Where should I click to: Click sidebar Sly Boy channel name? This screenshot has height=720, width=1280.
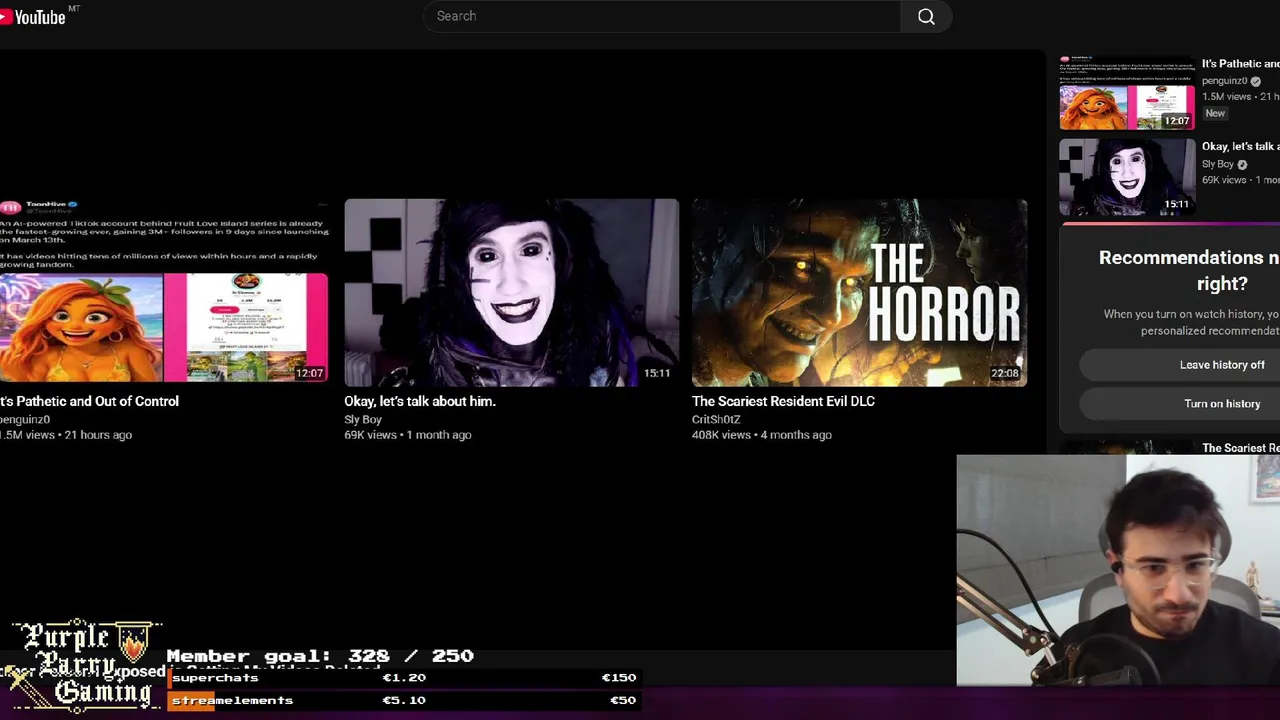pyautogui.click(x=1218, y=164)
